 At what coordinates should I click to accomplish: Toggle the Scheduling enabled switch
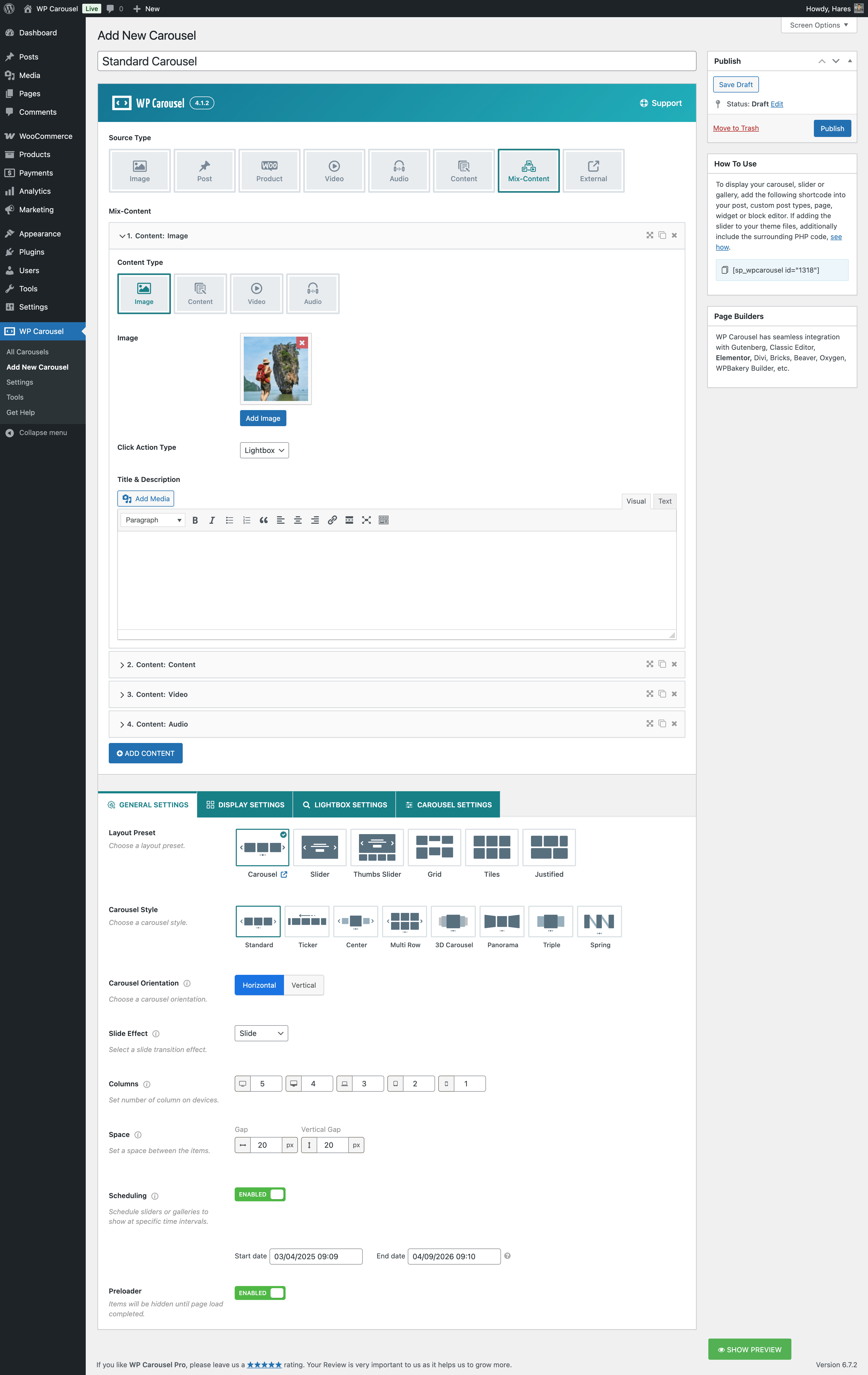(260, 1195)
